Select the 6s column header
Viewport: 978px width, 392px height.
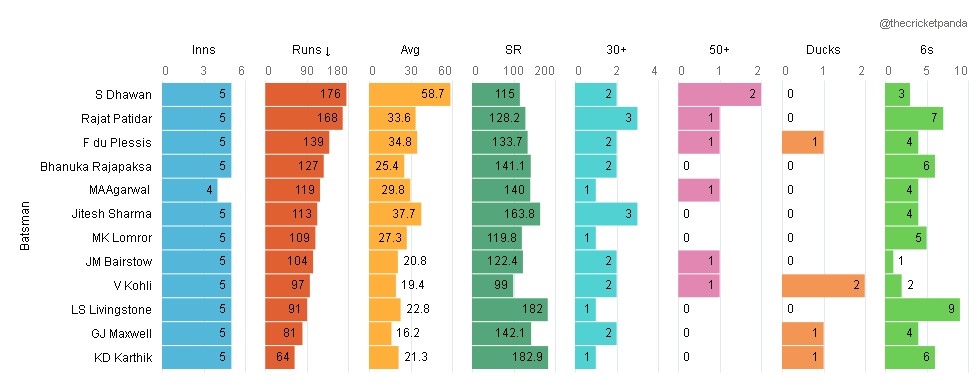tap(926, 50)
